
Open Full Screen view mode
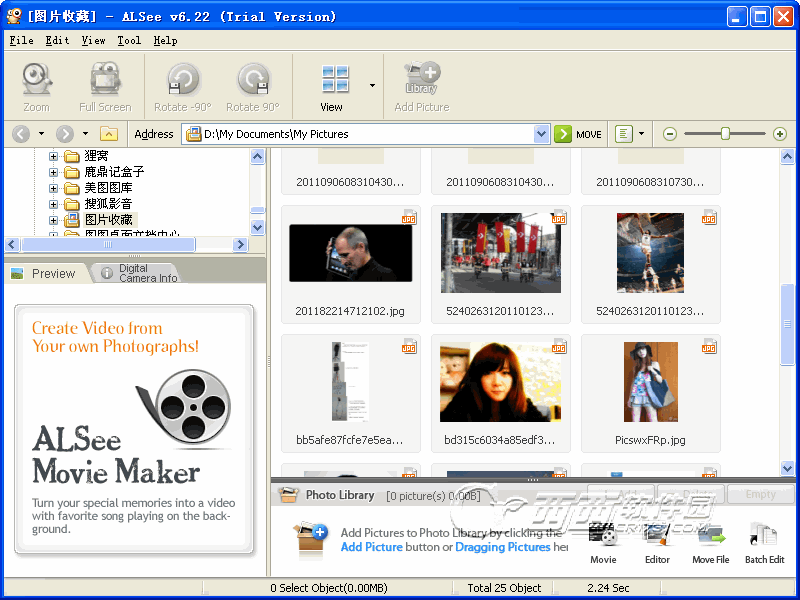coord(105,81)
